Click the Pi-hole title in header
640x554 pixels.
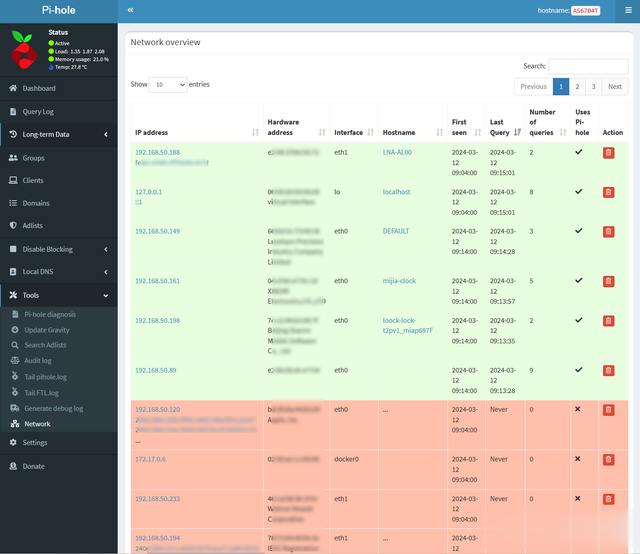coord(58,10)
